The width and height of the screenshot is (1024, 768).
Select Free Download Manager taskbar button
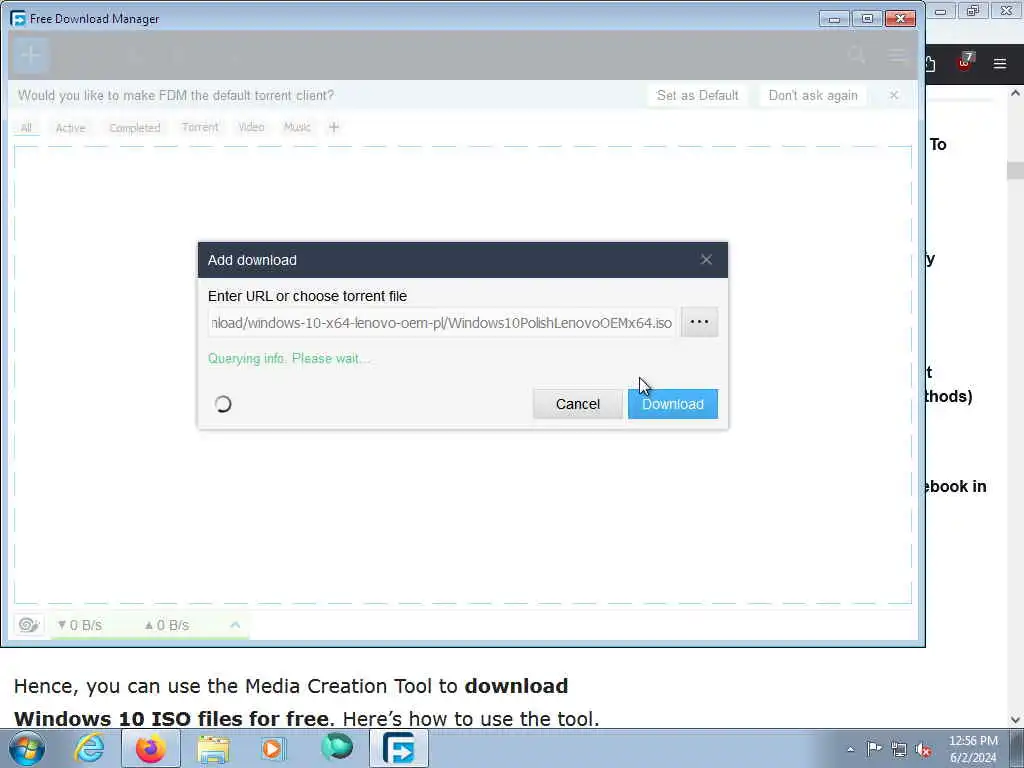(399, 748)
